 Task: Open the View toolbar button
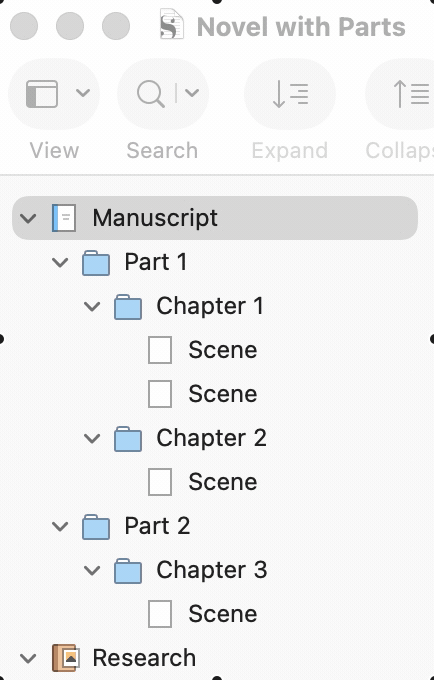(x=54, y=94)
